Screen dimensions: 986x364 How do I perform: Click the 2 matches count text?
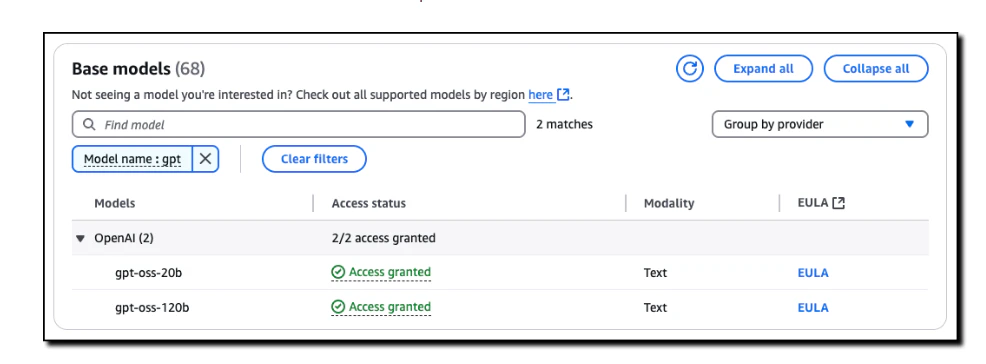coord(564,124)
